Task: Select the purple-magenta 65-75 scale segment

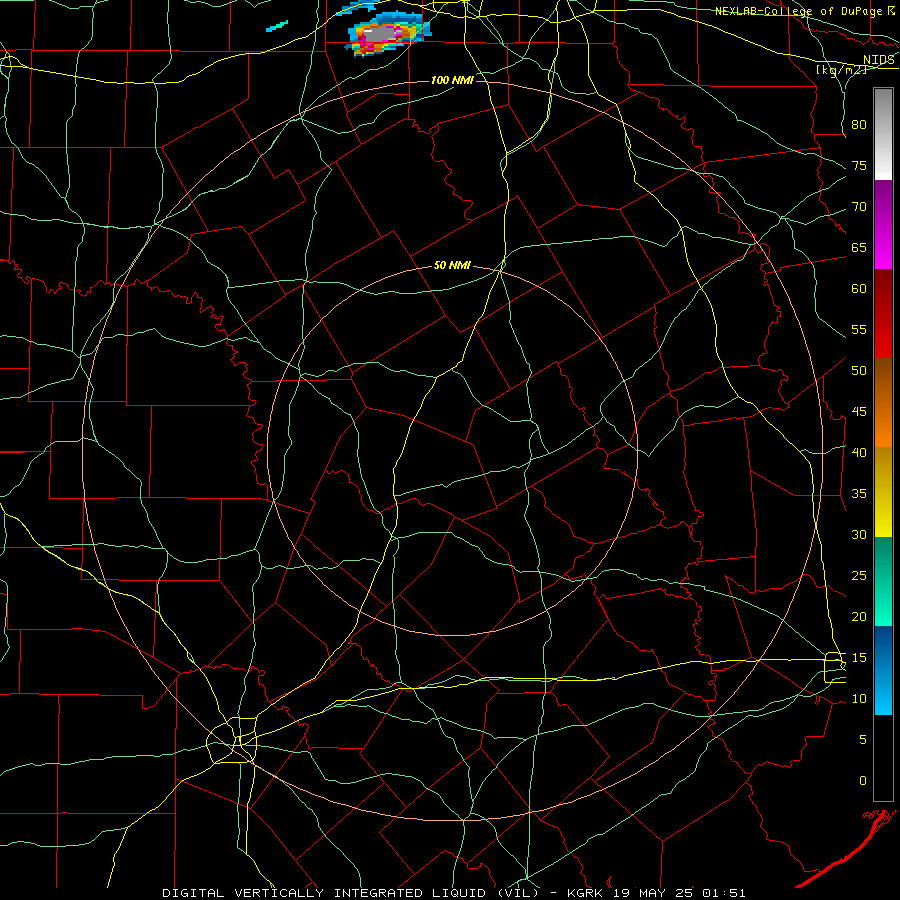Action: pyautogui.click(x=883, y=224)
